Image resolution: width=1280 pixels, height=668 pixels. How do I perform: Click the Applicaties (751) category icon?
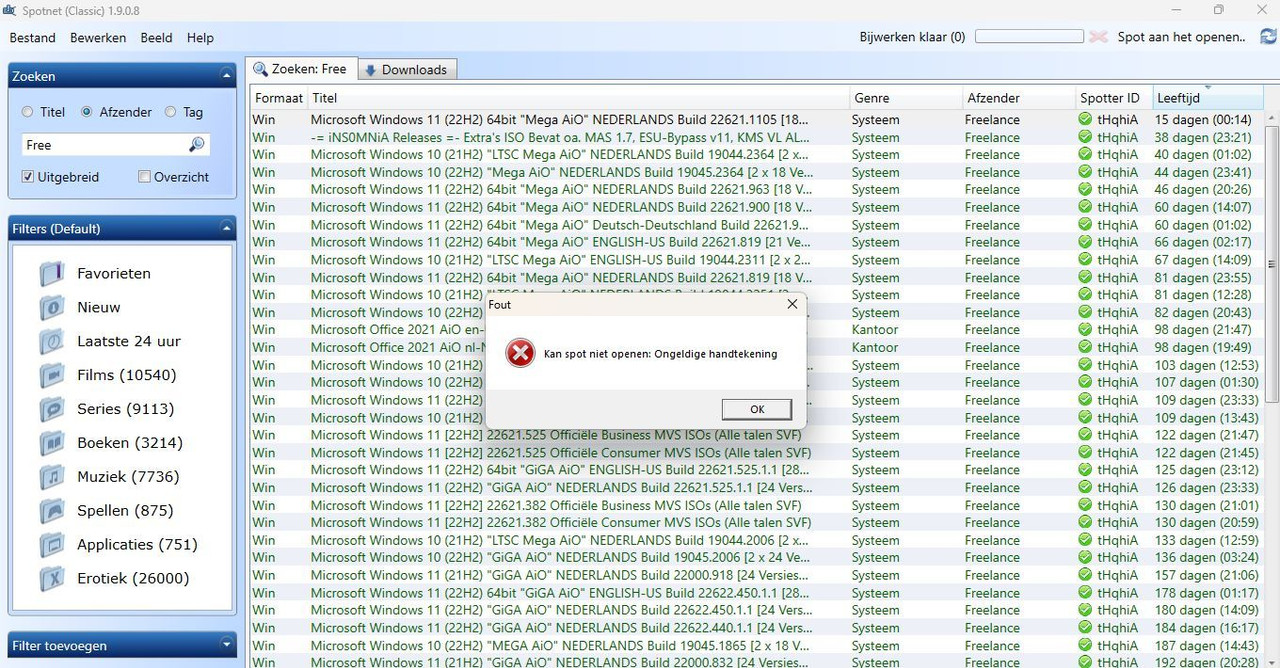(51, 545)
